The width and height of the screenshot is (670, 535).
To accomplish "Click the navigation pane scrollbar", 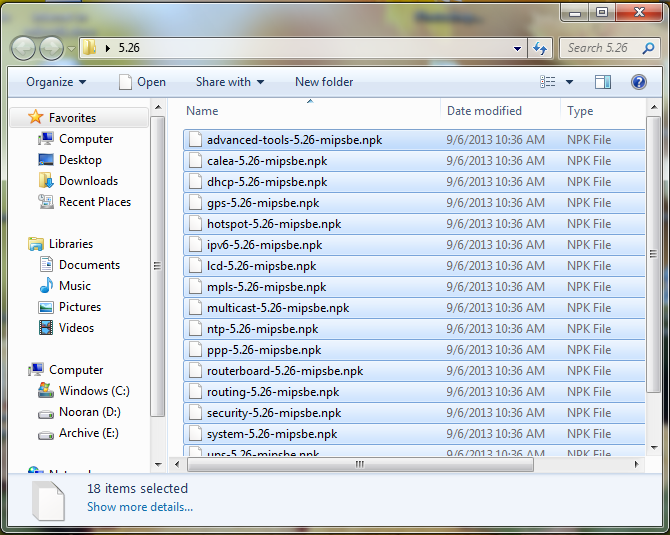I will [x=158, y=266].
